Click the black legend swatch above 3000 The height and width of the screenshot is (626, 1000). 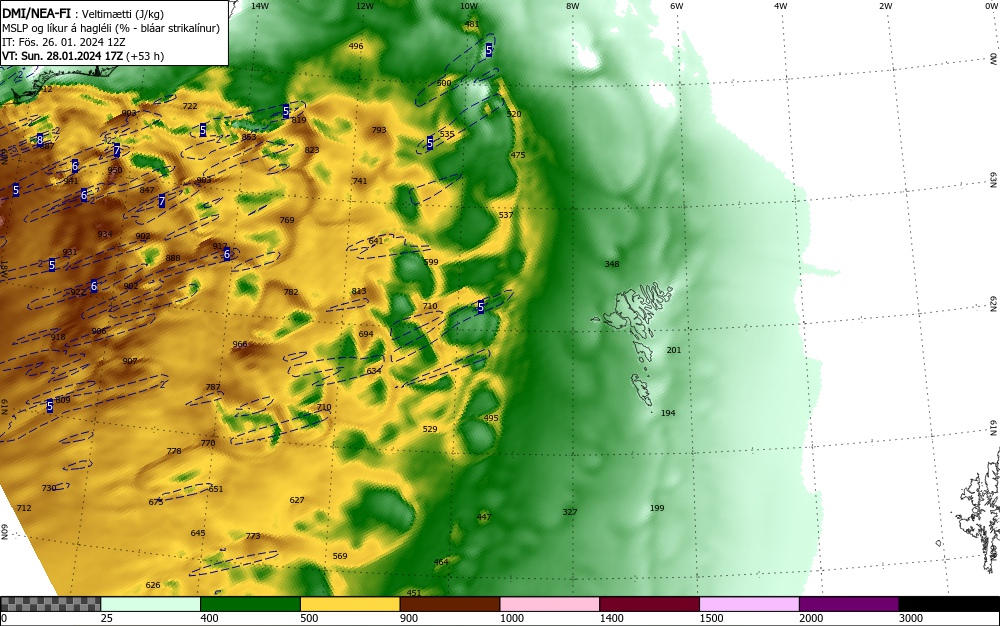(x=949, y=604)
